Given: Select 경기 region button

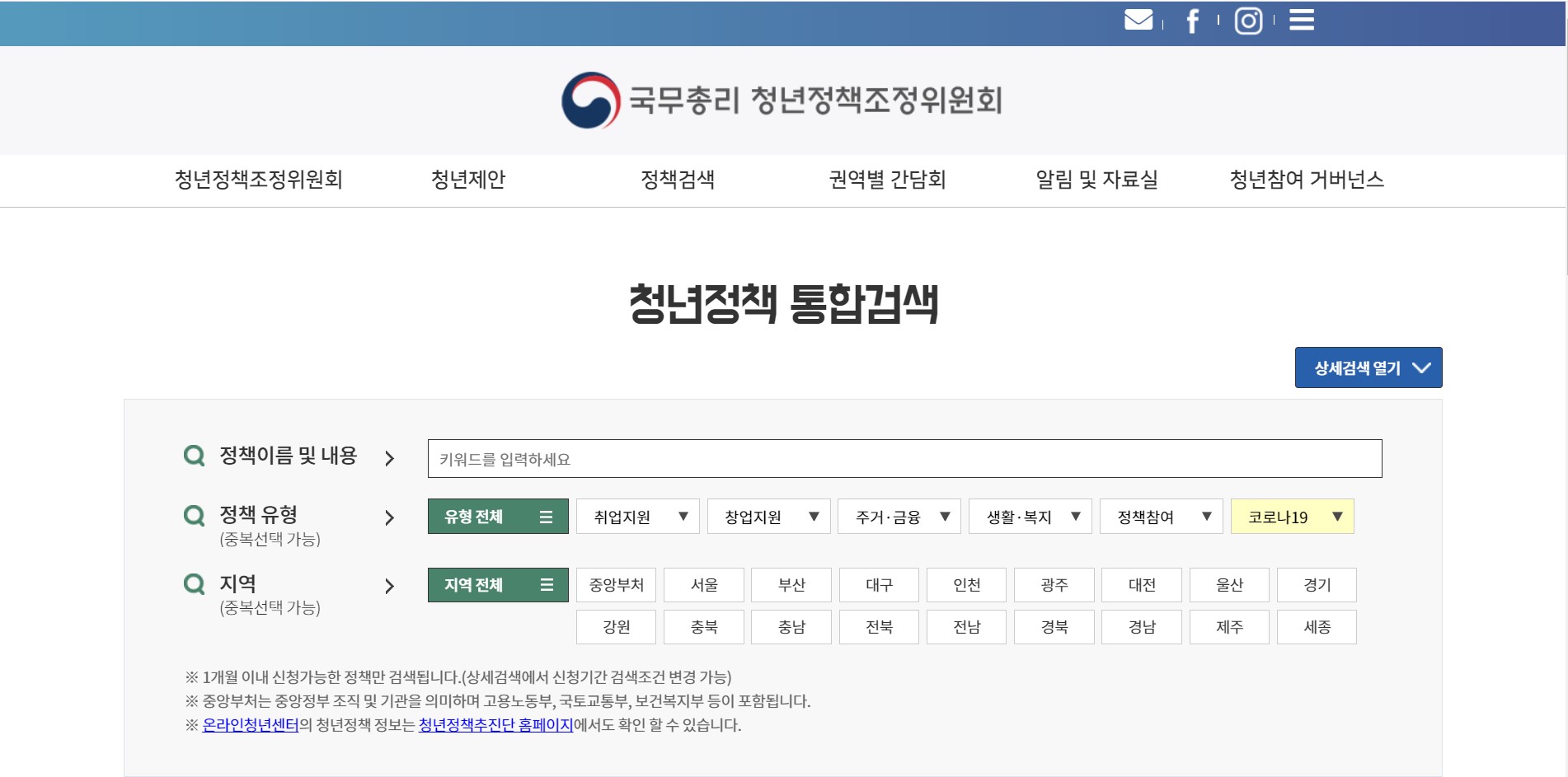Looking at the screenshot, I should [x=1317, y=585].
